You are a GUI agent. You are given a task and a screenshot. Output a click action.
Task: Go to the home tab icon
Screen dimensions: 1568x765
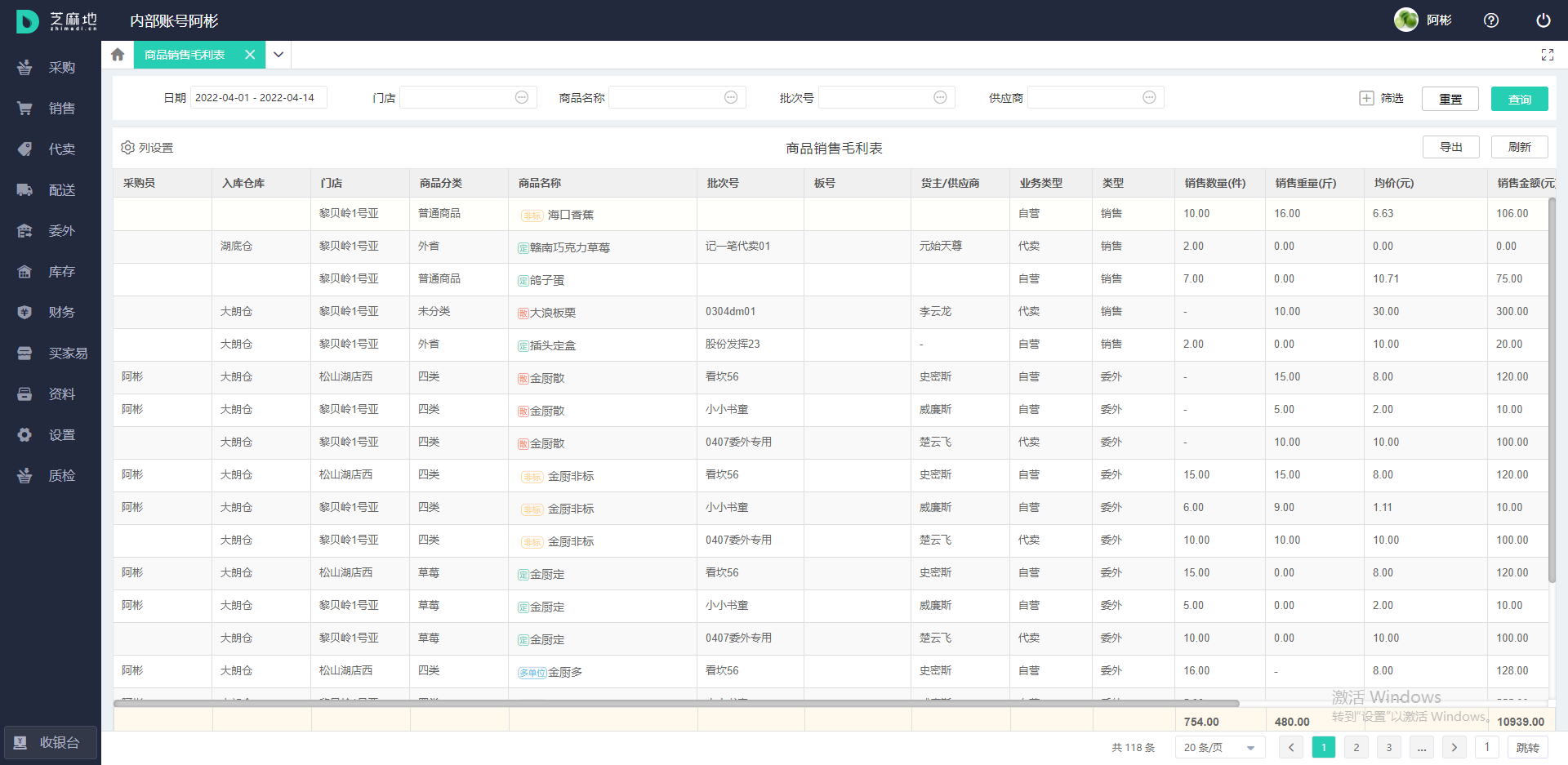tap(118, 55)
